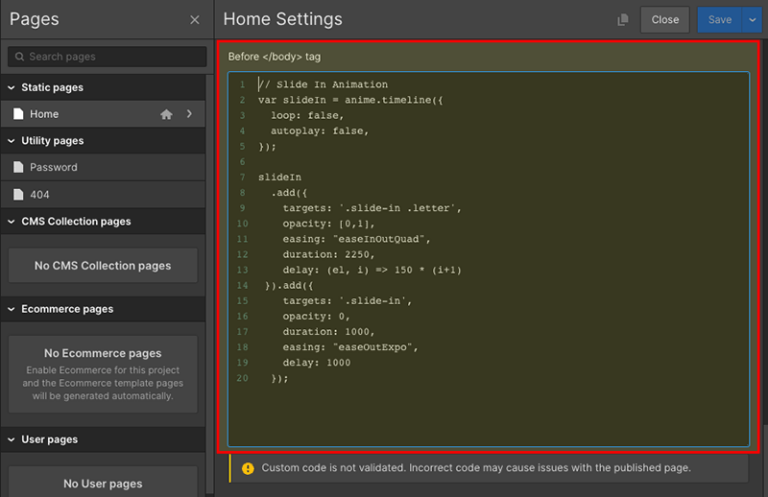The image size is (768, 497).
Task: Click the home icon next to Home page
Action: point(166,115)
